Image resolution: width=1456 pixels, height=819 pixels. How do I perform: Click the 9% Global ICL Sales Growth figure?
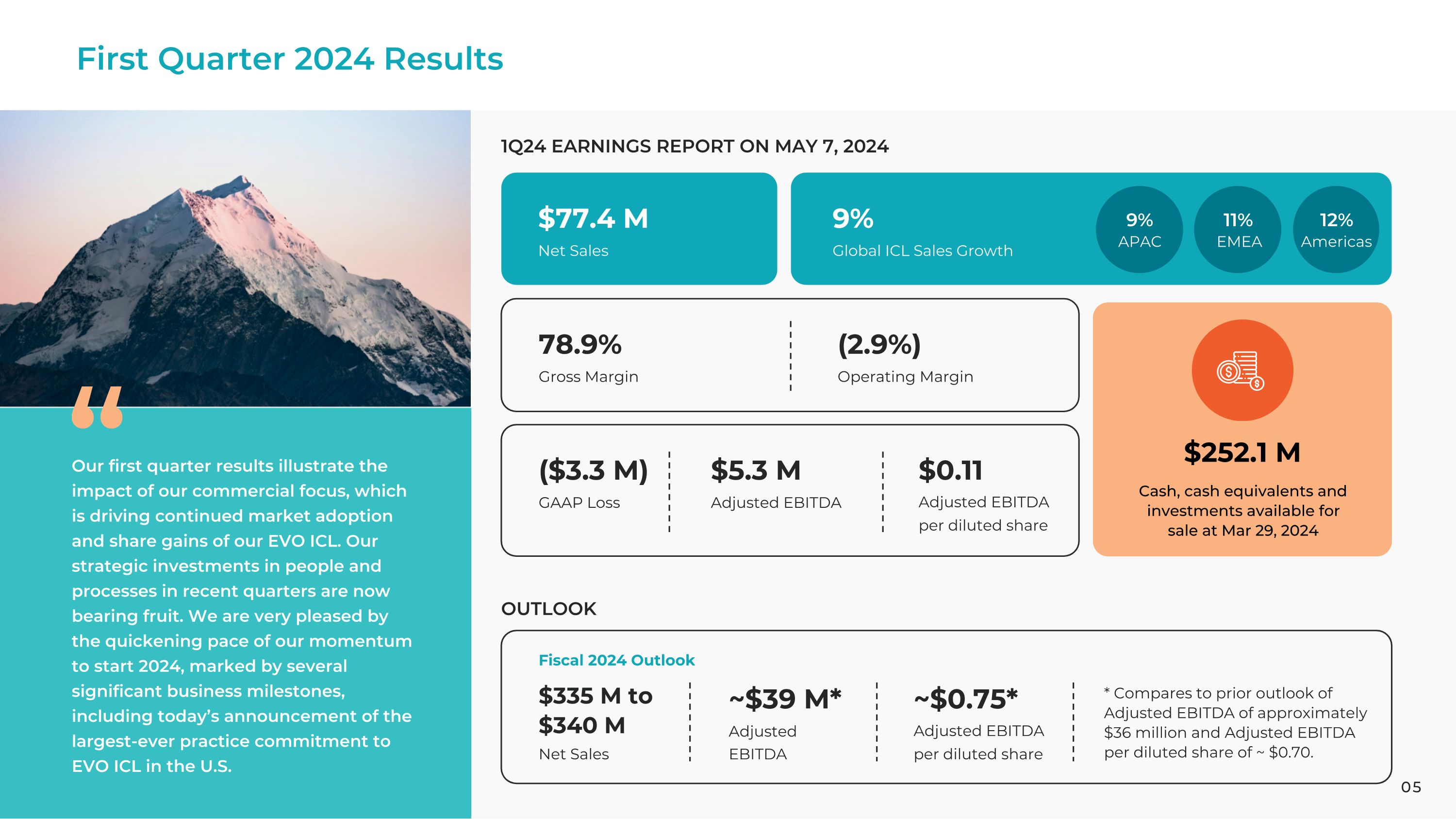853,219
